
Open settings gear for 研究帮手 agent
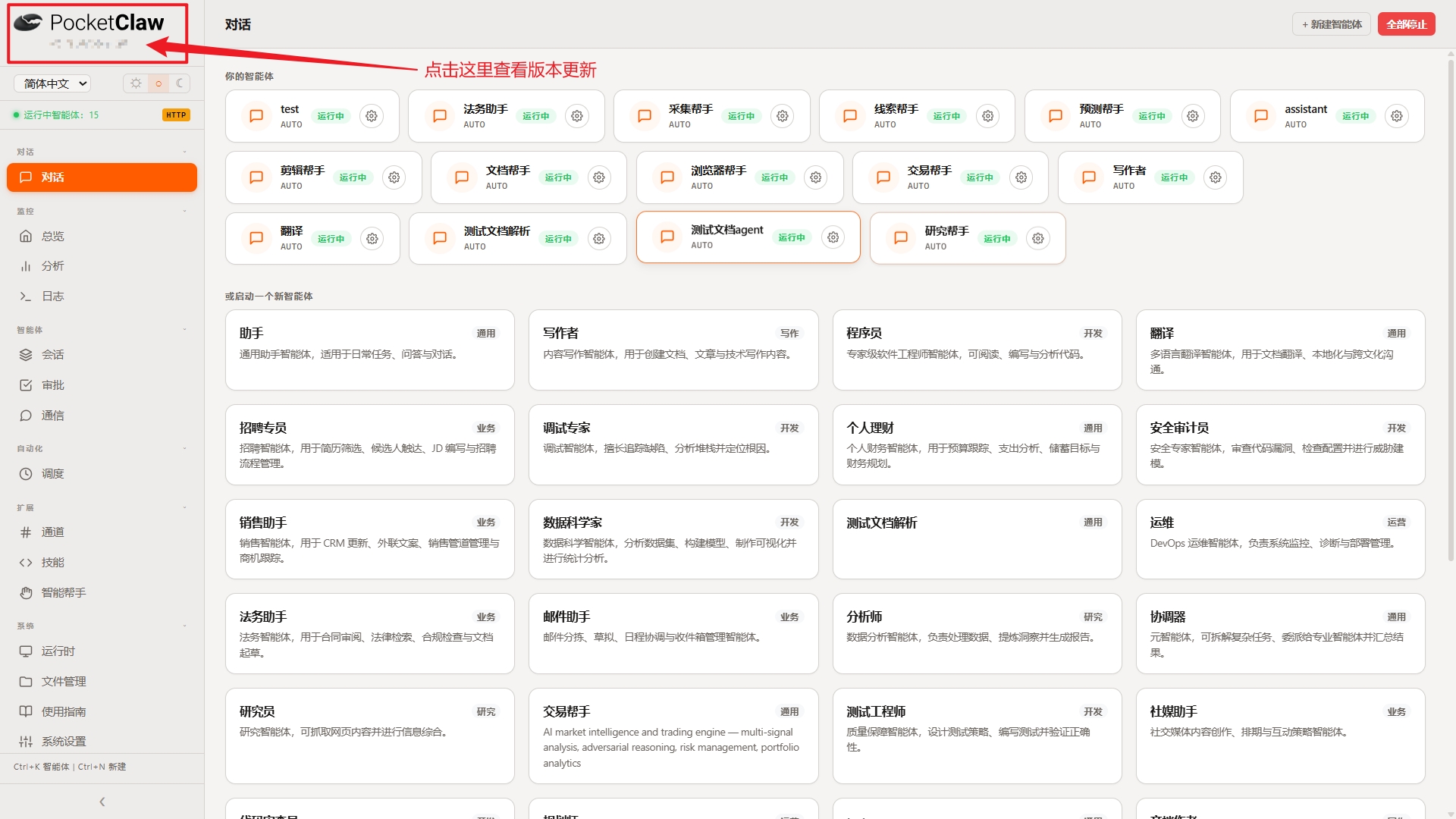[1038, 238]
